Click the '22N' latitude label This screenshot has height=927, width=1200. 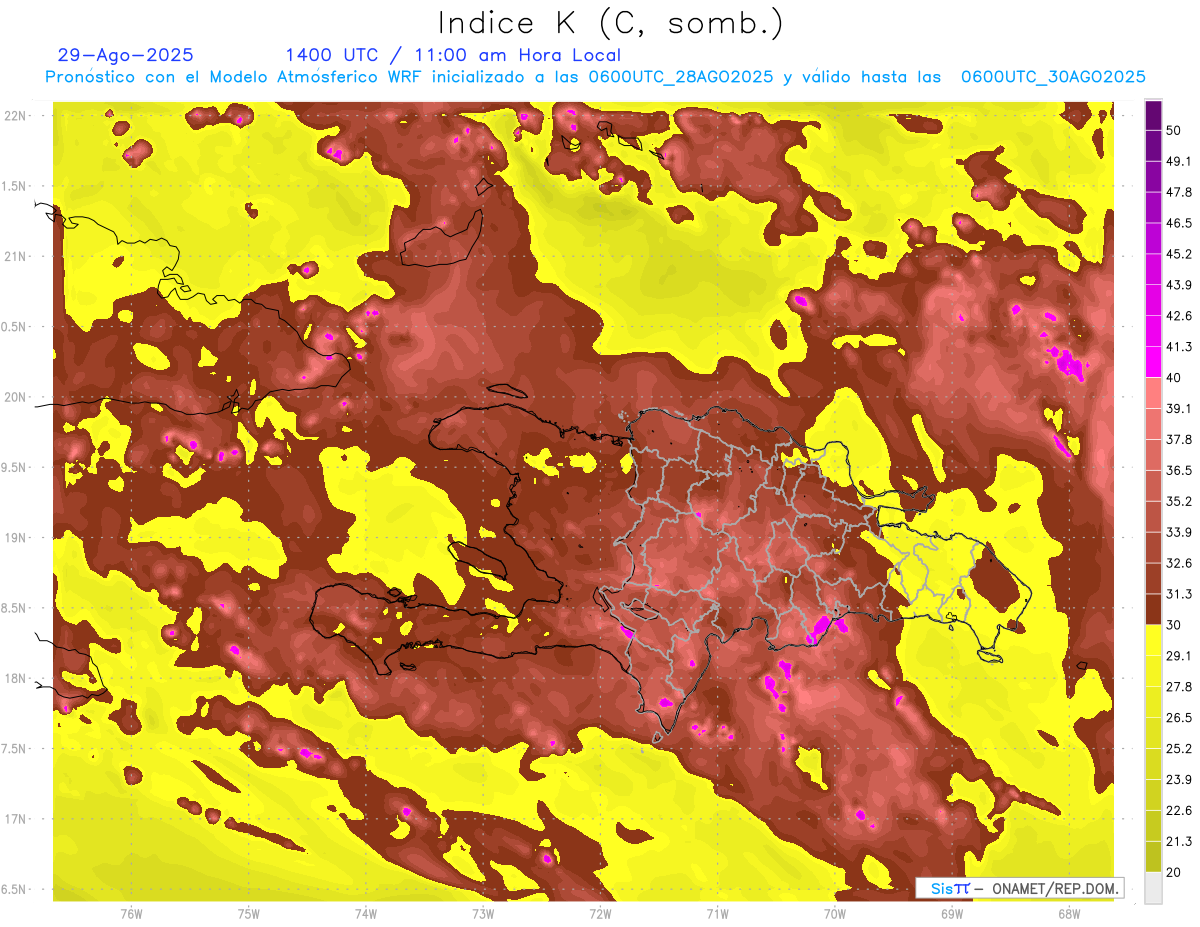pyautogui.click(x=16, y=115)
